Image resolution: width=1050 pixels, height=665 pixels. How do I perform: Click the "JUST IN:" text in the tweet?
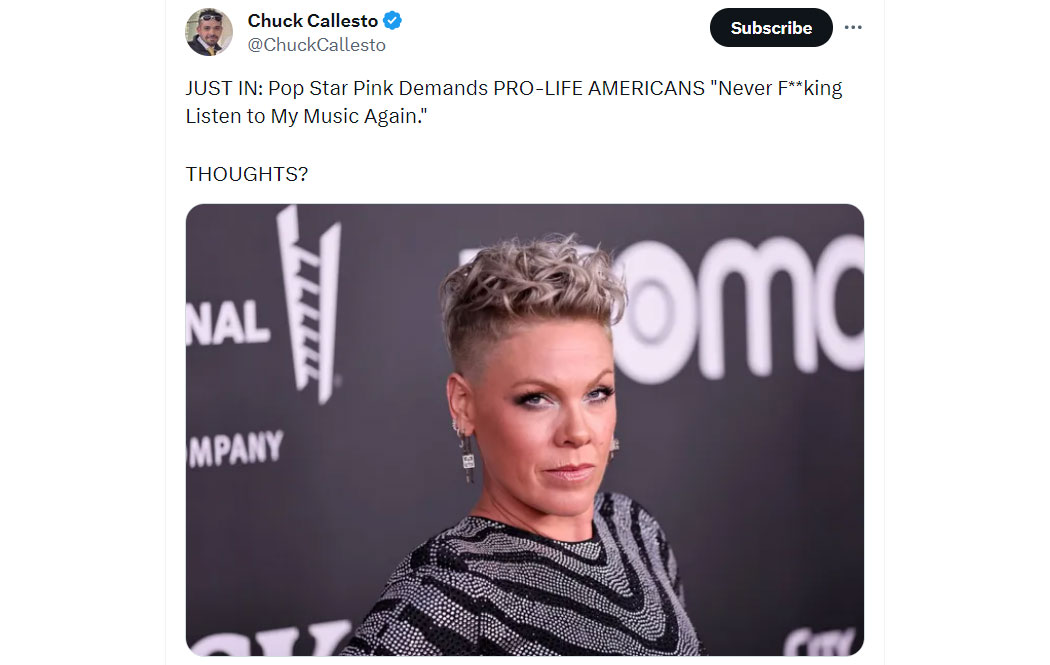tap(224, 88)
